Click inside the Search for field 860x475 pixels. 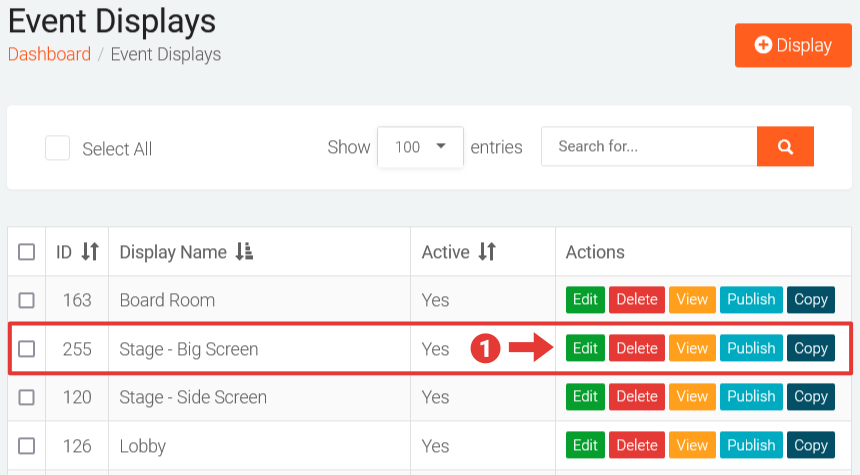pos(648,147)
